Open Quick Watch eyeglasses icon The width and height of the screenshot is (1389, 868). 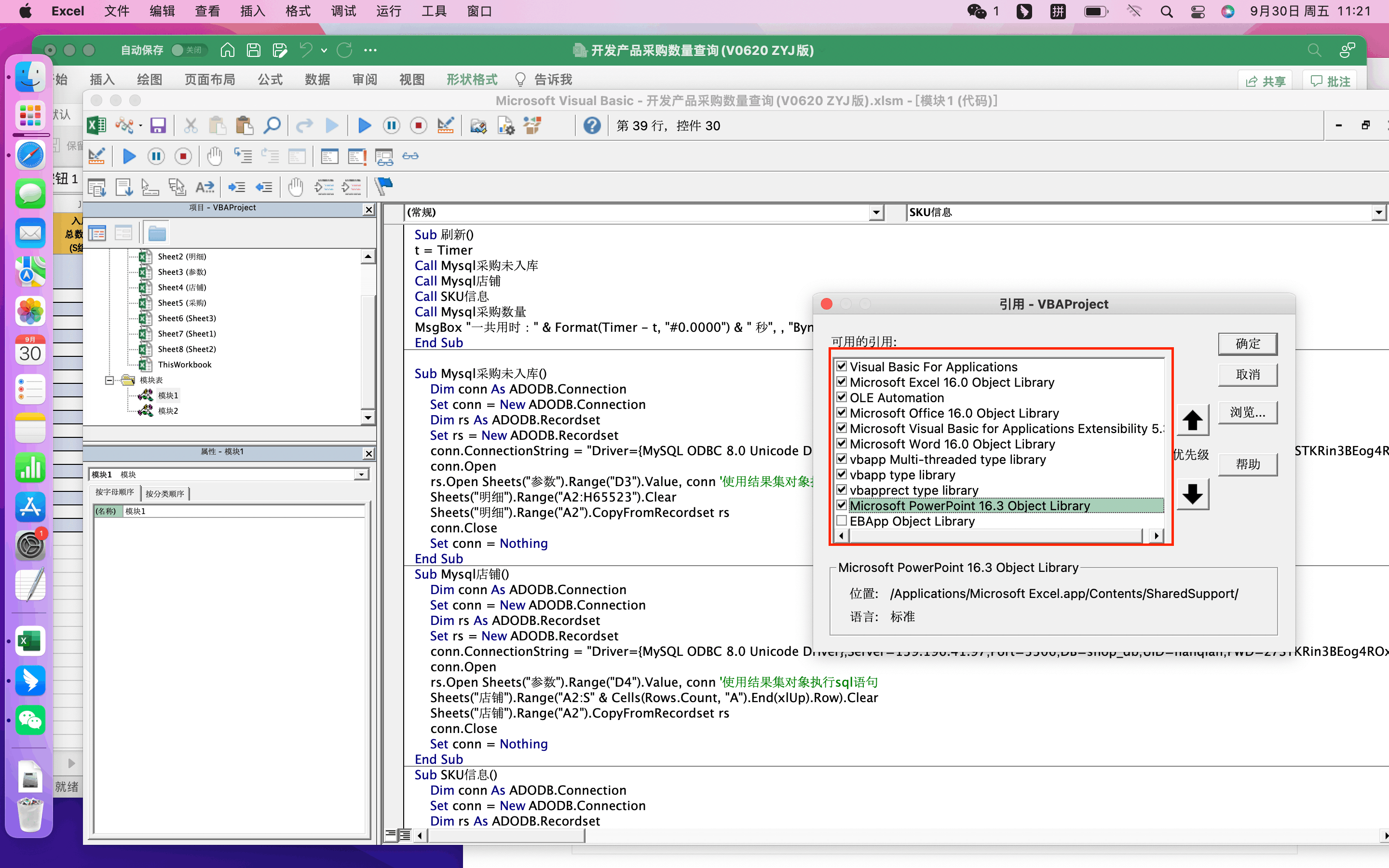pos(410,156)
